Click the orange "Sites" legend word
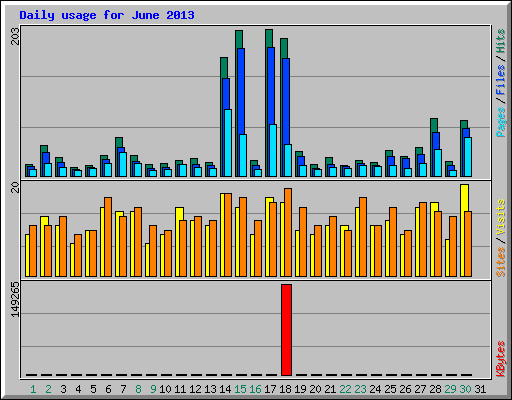This screenshot has width=512, height=400. tap(500, 262)
